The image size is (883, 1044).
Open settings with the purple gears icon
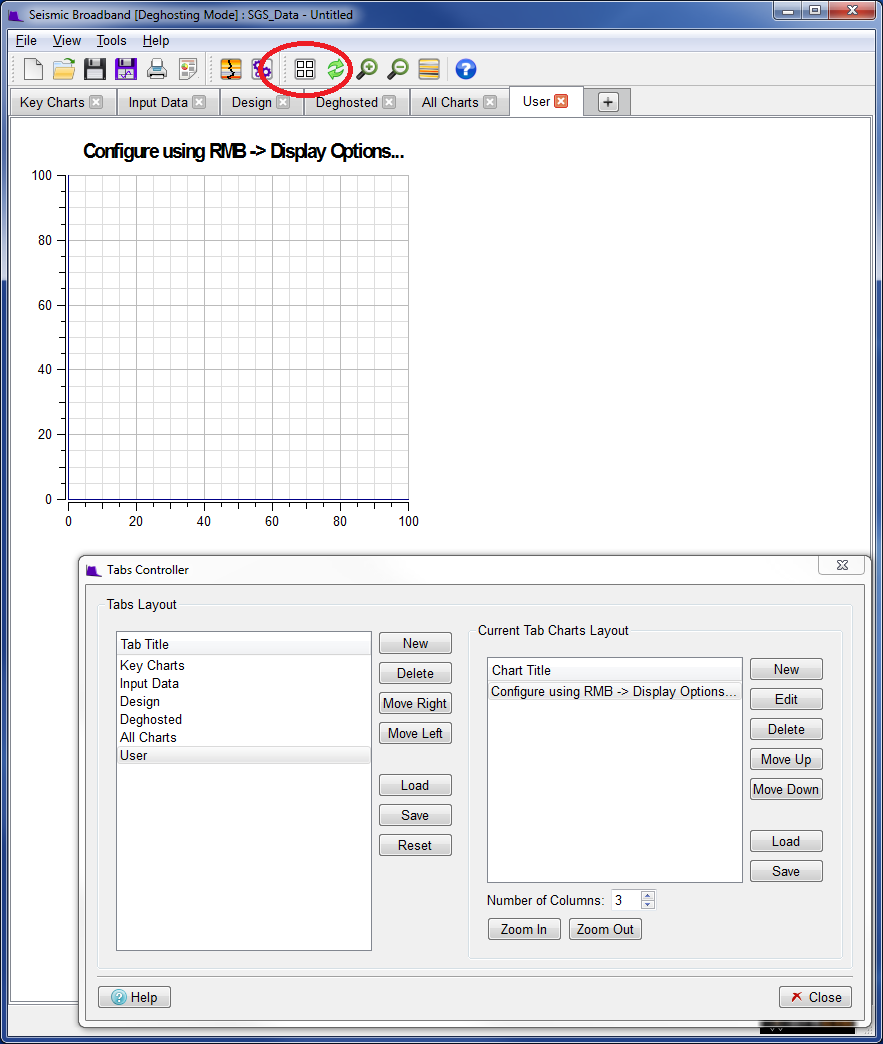261,69
